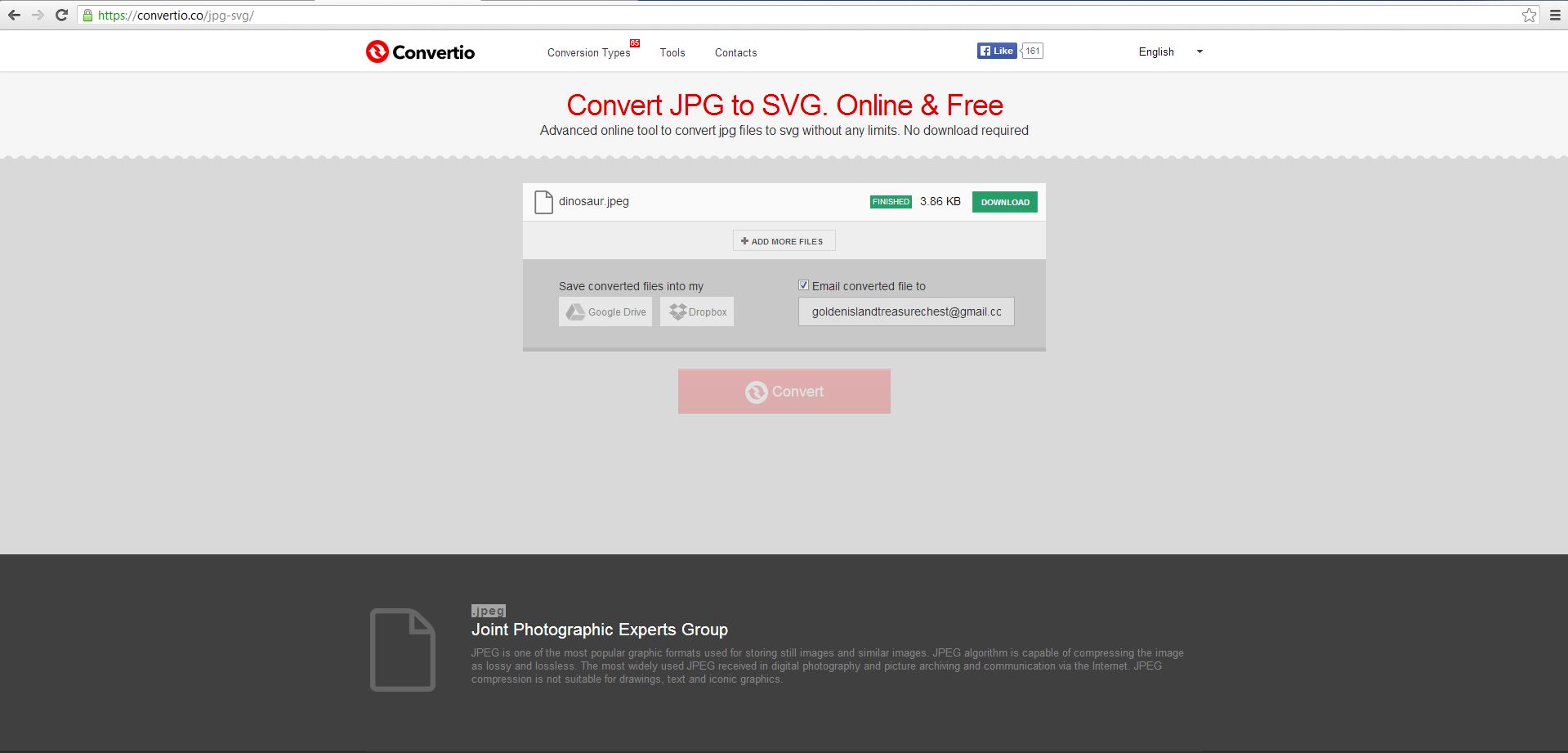1568x753 pixels.
Task: Click the .jpeg format label
Action: coord(489,611)
